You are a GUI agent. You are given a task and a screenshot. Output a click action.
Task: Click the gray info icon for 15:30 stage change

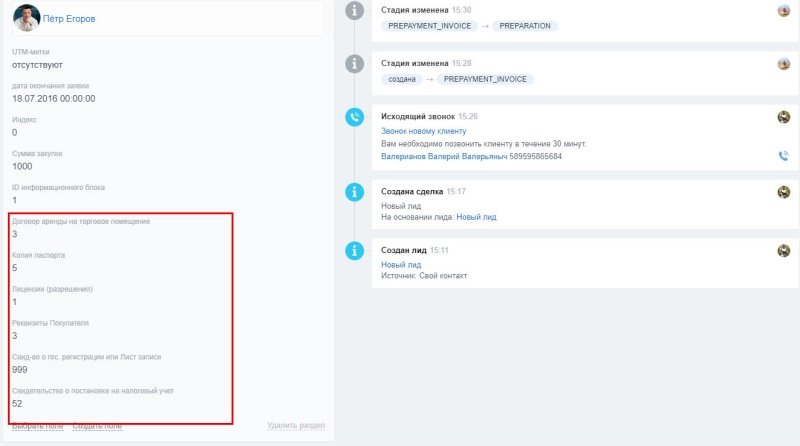pos(353,10)
